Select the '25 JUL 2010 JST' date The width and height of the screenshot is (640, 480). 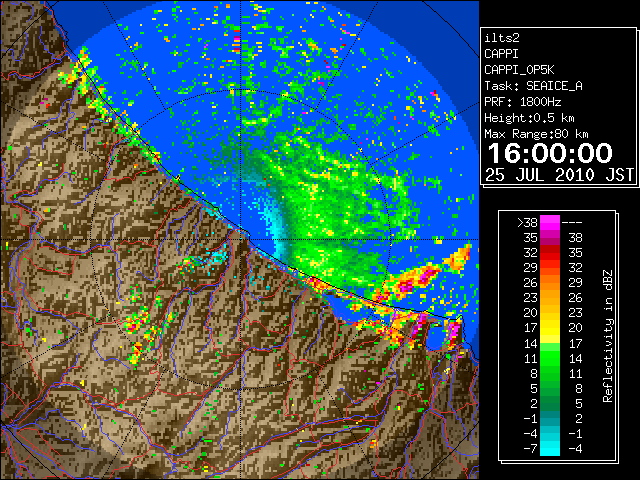click(x=559, y=175)
